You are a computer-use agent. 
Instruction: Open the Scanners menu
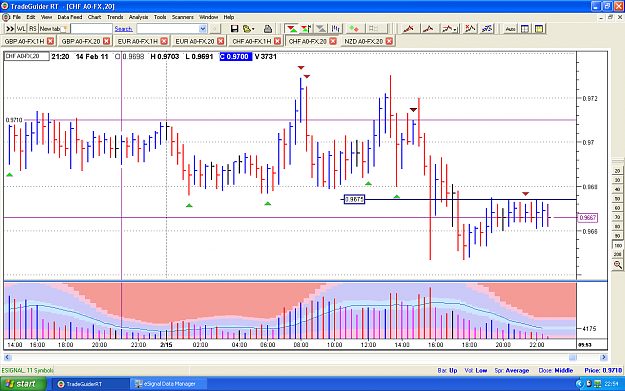(x=183, y=17)
